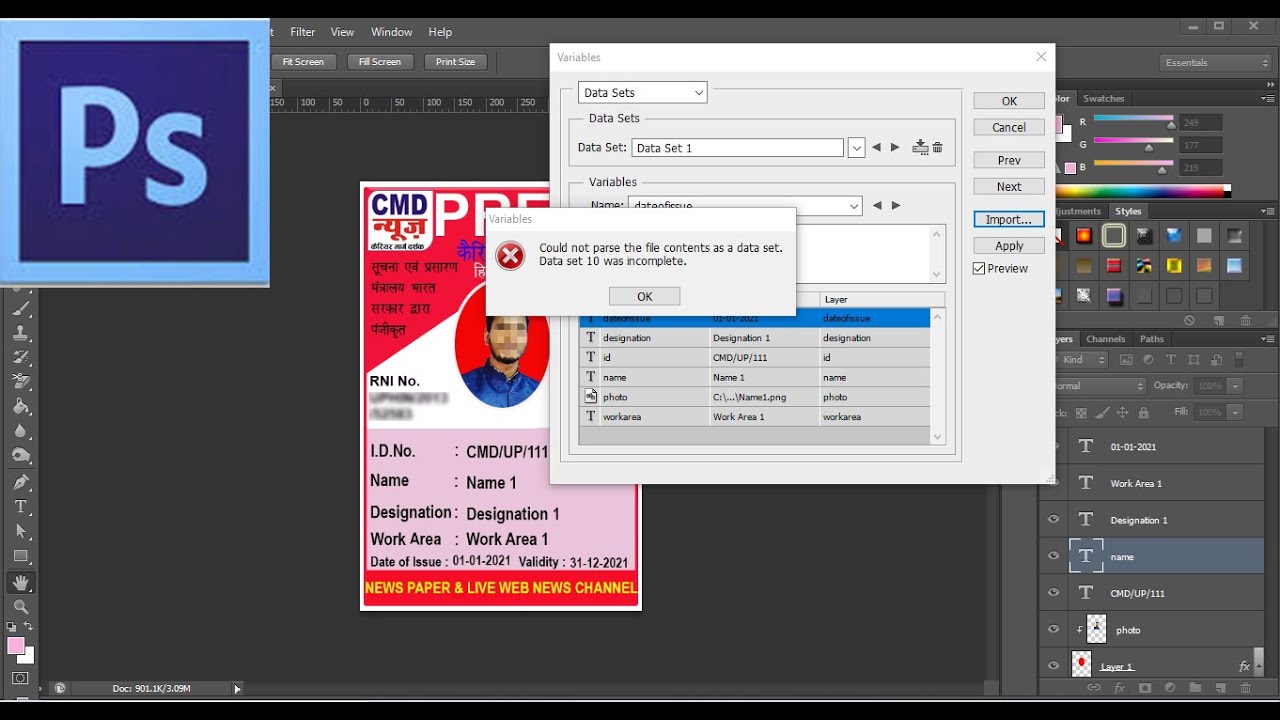This screenshot has height=720, width=1280.
Task: Click the Import... button
Action: tap(1009, 219)
